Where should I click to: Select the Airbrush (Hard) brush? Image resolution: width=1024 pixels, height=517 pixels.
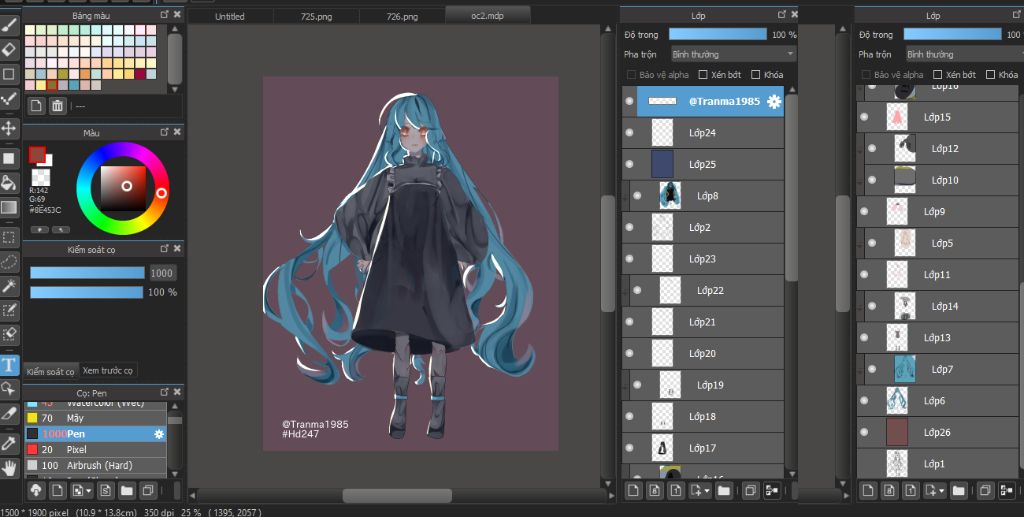[95, 465]
